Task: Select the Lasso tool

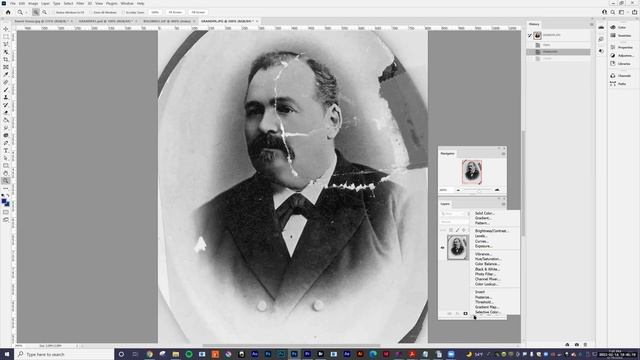Action: tap(6, 44)
